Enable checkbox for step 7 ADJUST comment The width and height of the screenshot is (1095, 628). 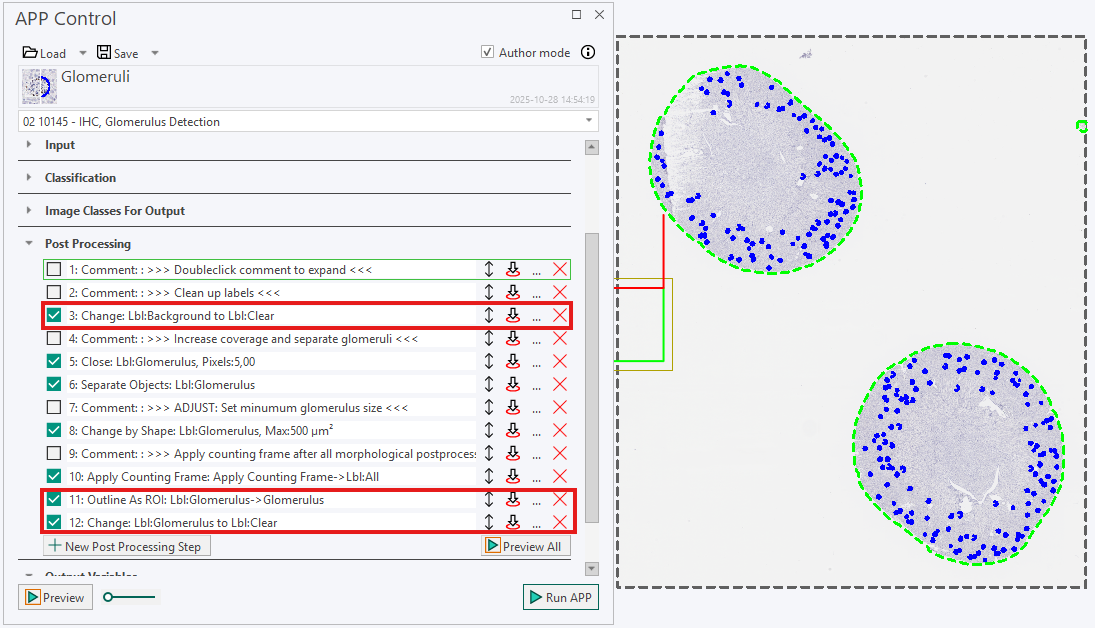coord(54,407)
